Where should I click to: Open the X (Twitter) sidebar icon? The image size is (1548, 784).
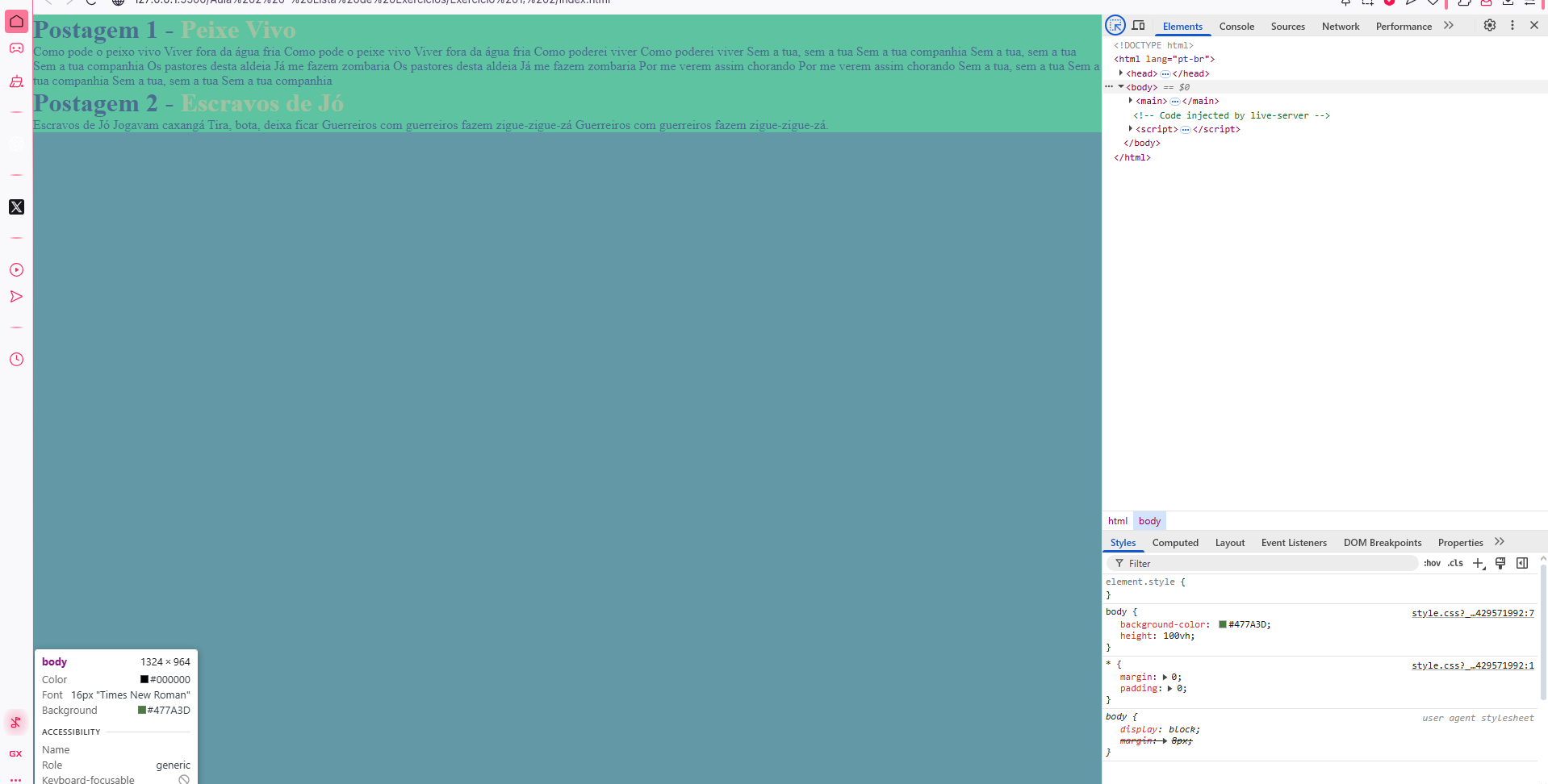click(16, 207)
